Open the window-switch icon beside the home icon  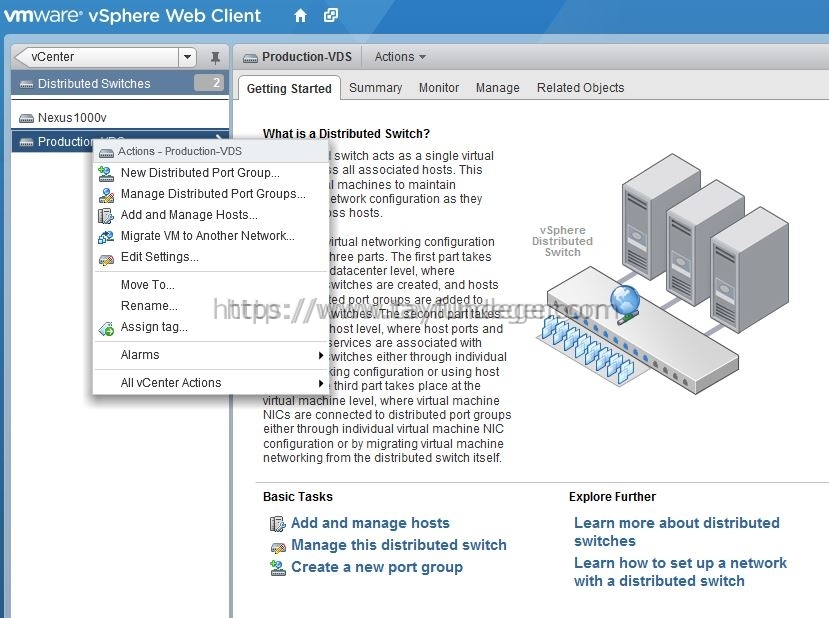(x=331, y=15)
